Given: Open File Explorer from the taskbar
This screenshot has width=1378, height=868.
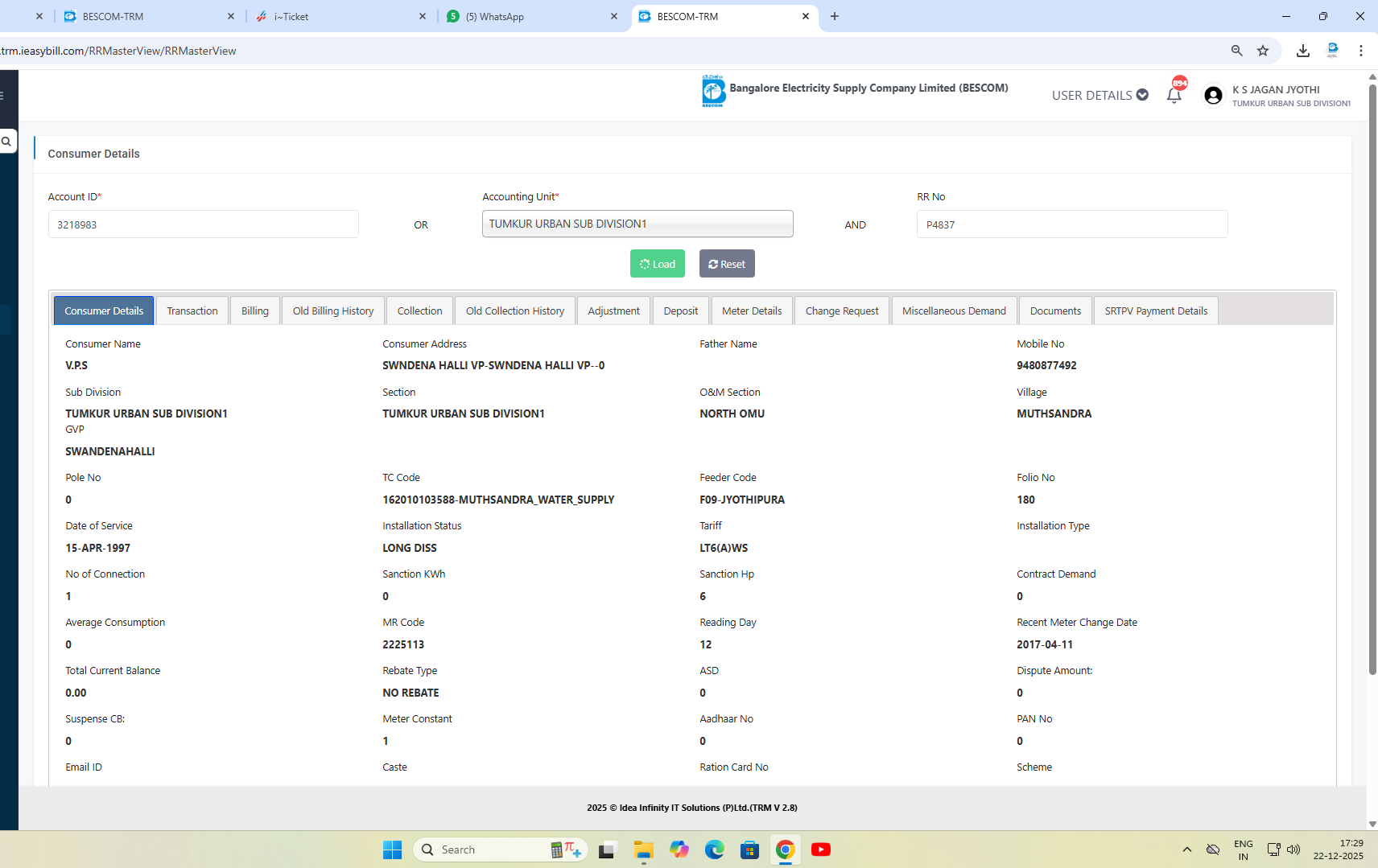Looking at the screenshot, I should click(643, 849).
